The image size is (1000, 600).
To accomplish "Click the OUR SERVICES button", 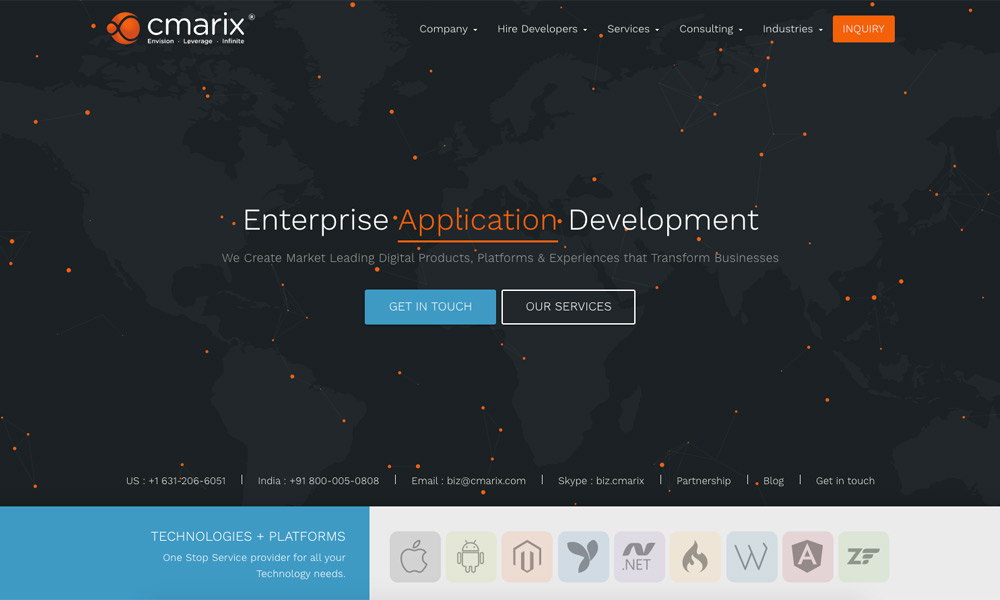I will tap(568, 307).
